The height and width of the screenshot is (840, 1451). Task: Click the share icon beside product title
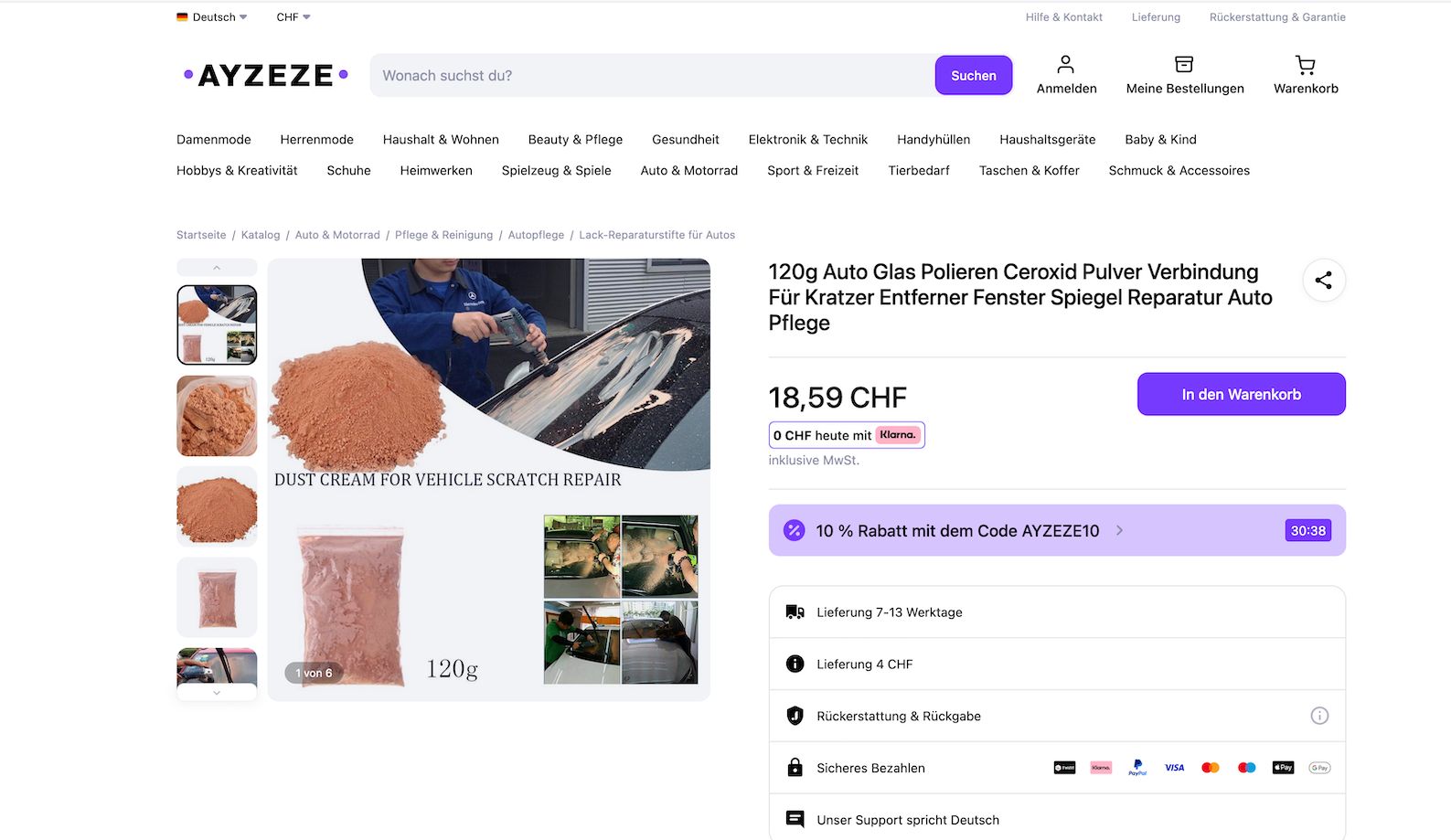click(1323, 281)
